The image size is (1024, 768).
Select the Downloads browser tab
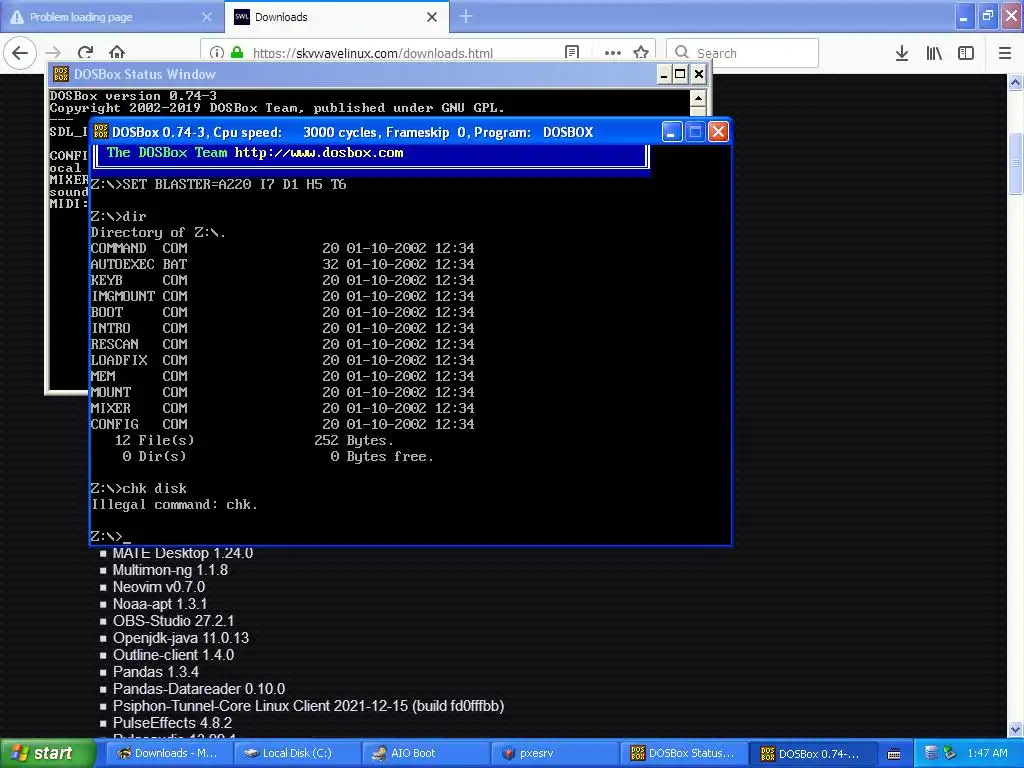click(337, 17)
